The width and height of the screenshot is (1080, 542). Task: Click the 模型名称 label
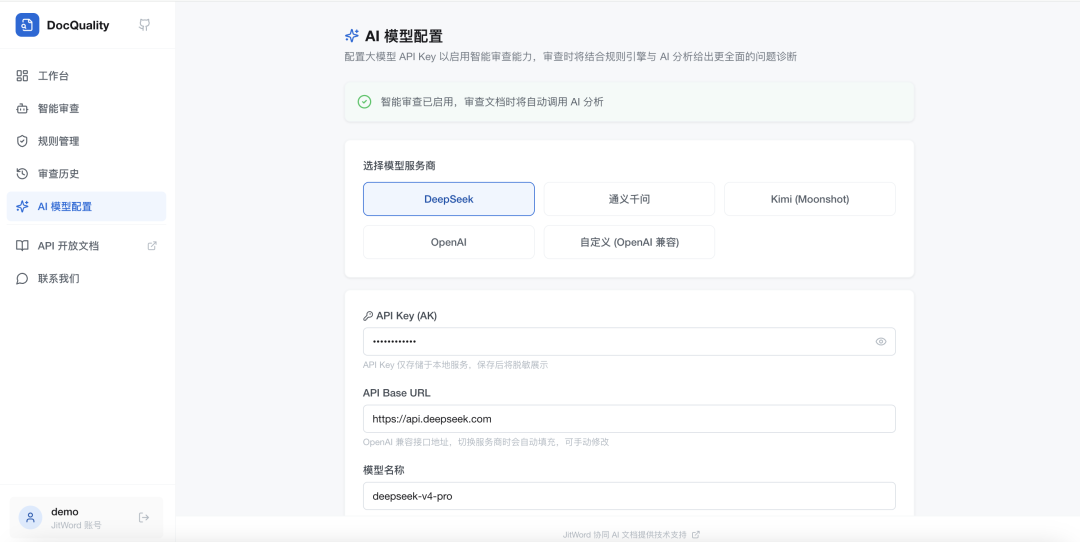383,470
